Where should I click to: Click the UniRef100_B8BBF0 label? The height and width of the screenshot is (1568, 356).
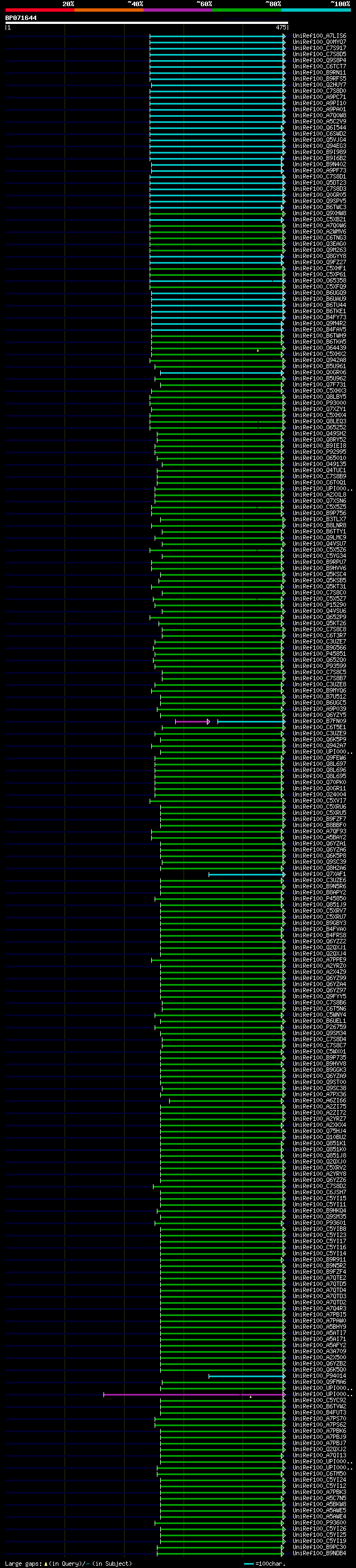[319, 825]
